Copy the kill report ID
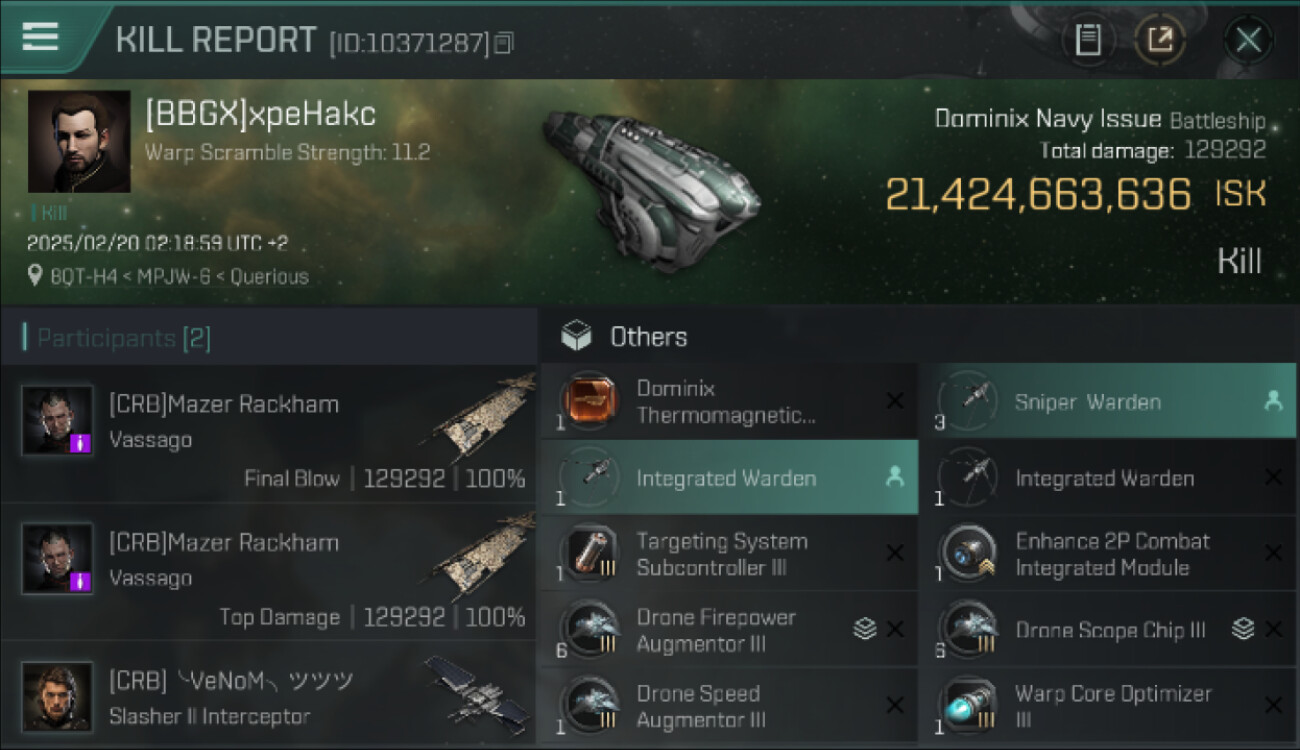This screenshot has height=750, width=1300. (504, 43)
